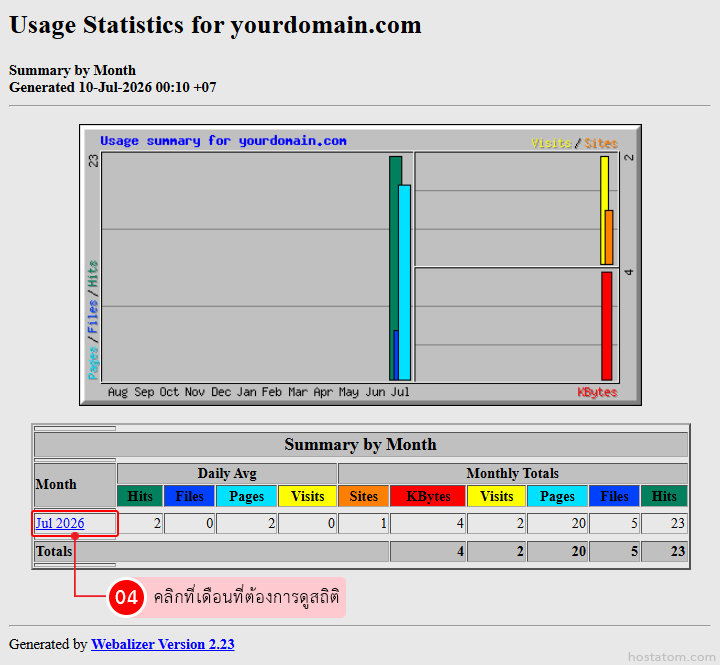The width and height of the screenshot is (720, 665).
Task: Click the Monthly Totals Hits header cell
Action: 664,496
